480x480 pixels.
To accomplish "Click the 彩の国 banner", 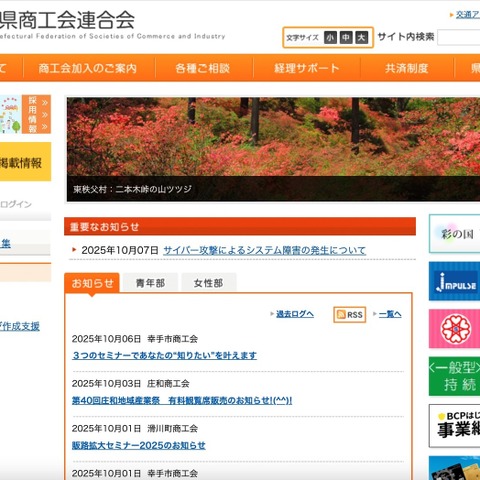I will [454, 234].
